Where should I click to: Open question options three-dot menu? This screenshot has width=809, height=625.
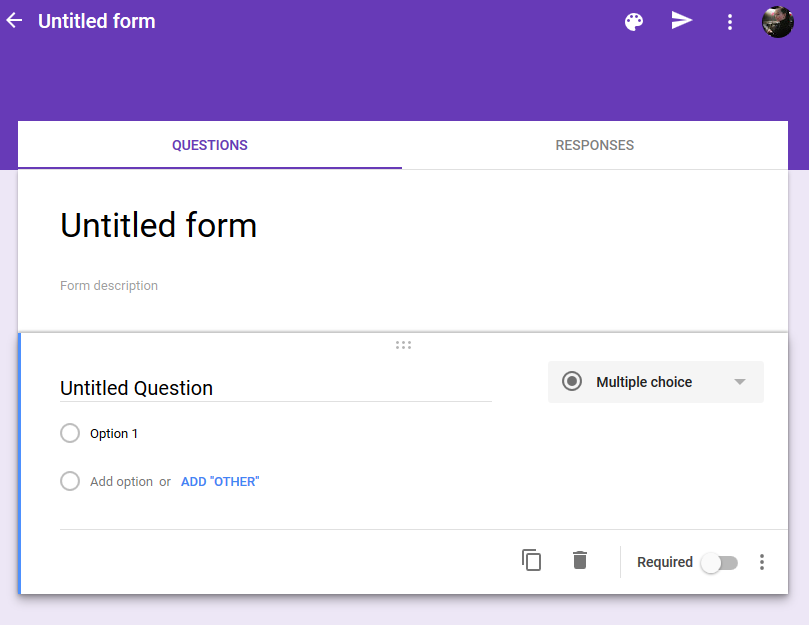tap(762, 562)
